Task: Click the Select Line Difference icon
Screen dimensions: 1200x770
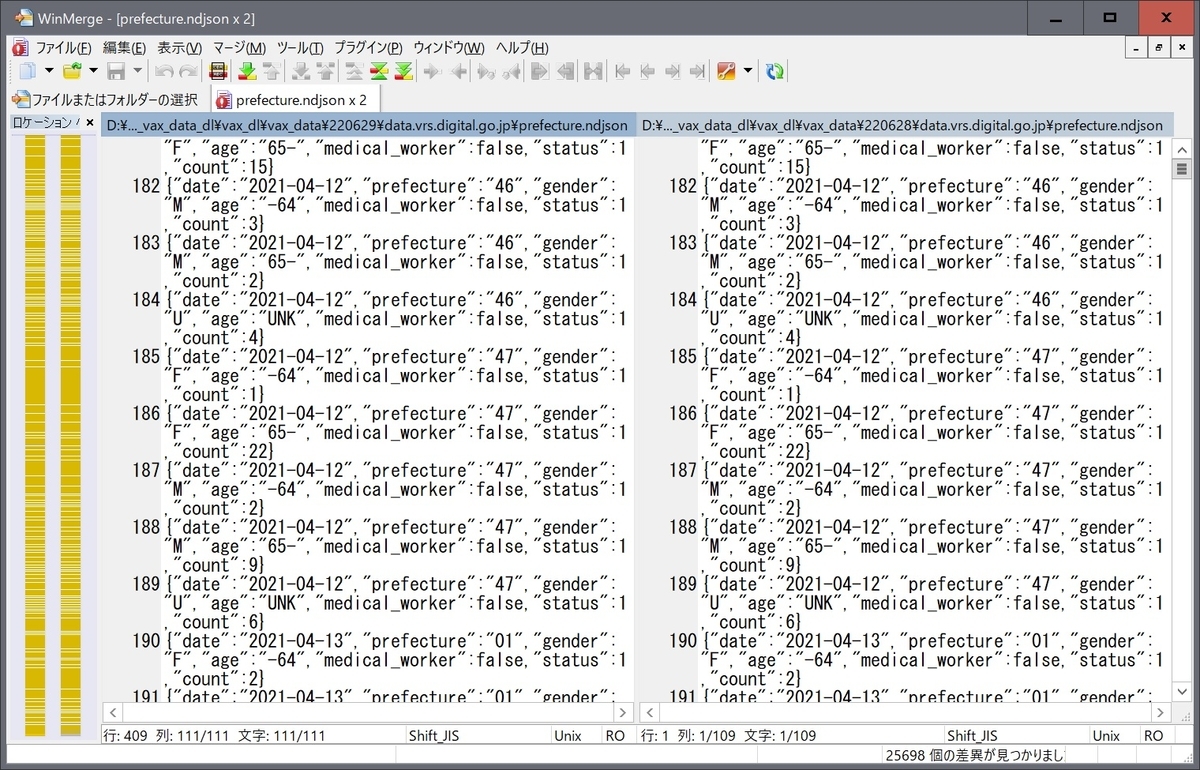Action: click(217, 71)
